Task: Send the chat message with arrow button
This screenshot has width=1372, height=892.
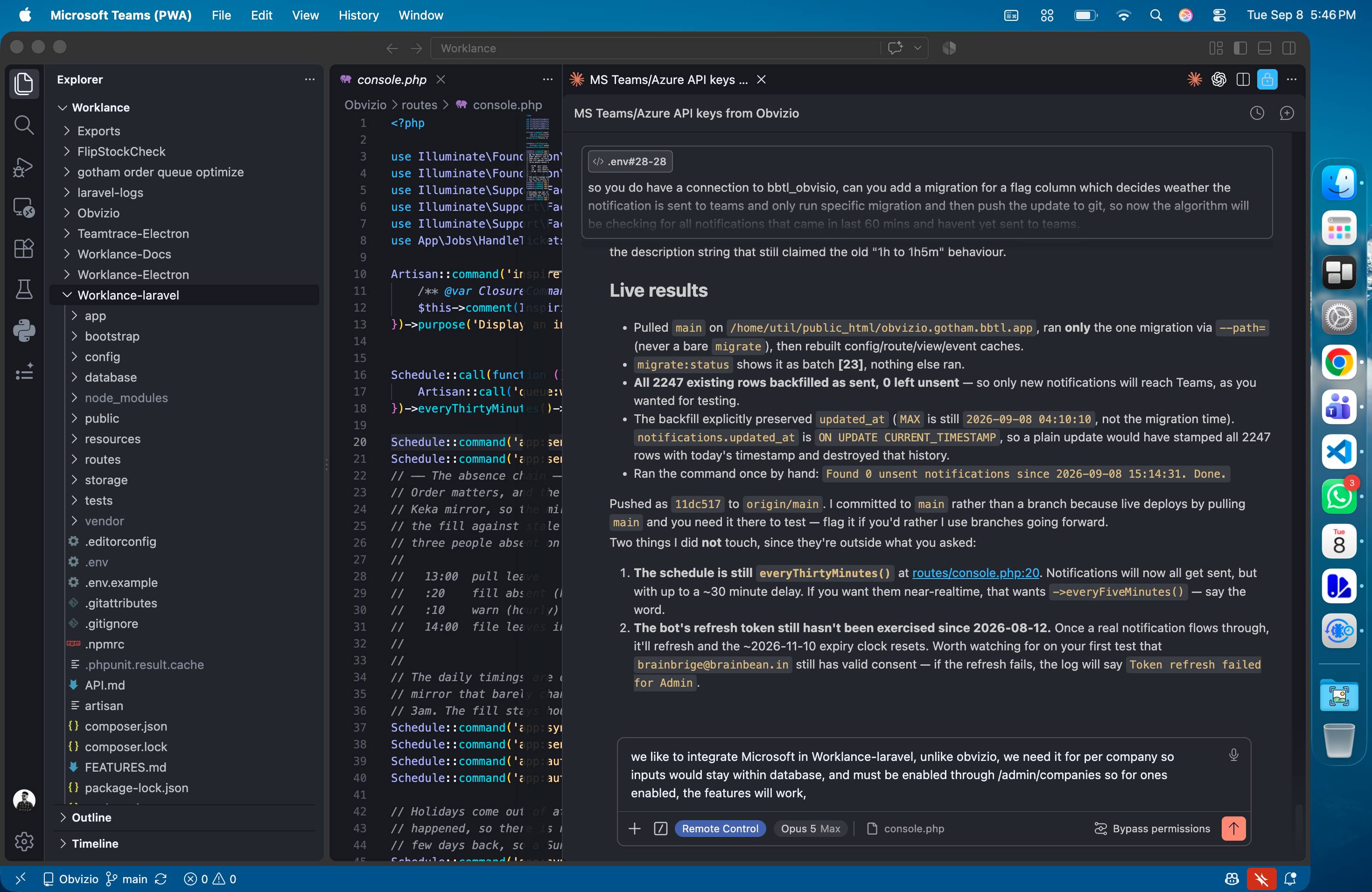Action: click(x=1233, y=829)
